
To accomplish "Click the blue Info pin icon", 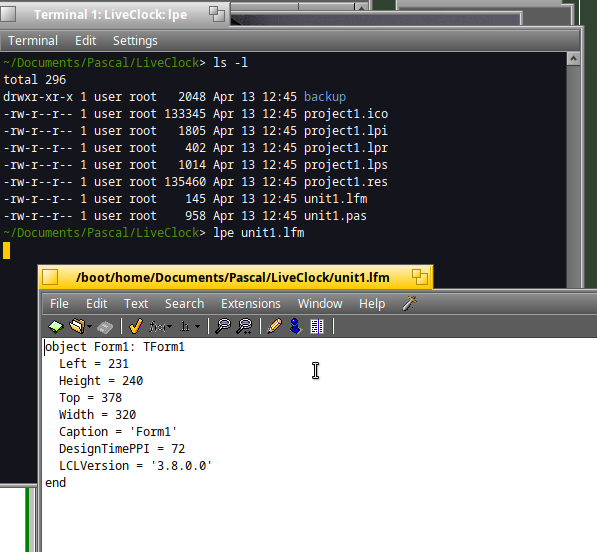I will 295,326.
